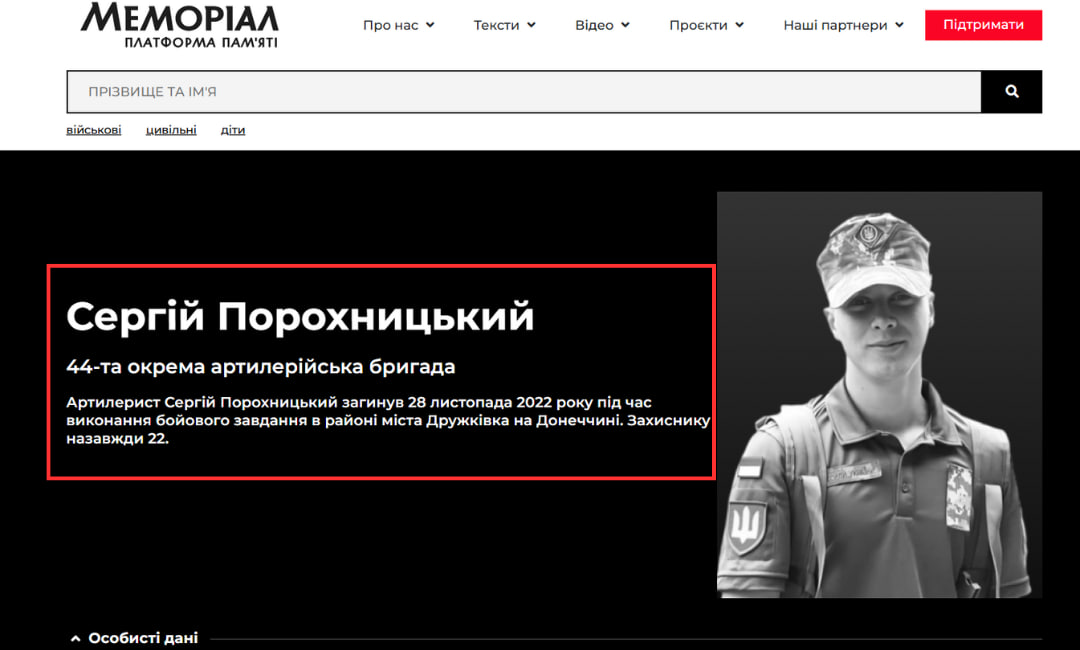The height and width of the screenshot is (650, 1080).
Task: Expand the Наші партнери dropdown arrow
Action: [899, 25]
